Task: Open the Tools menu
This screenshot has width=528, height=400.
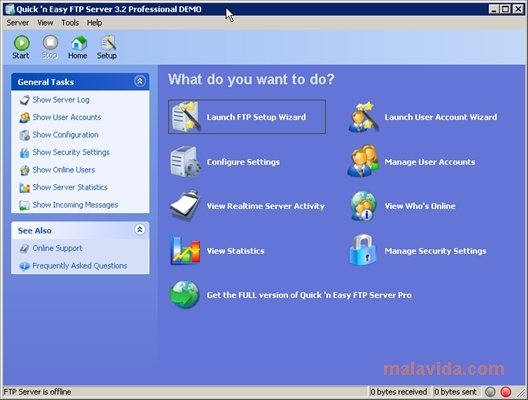Action: click(70, 23)
